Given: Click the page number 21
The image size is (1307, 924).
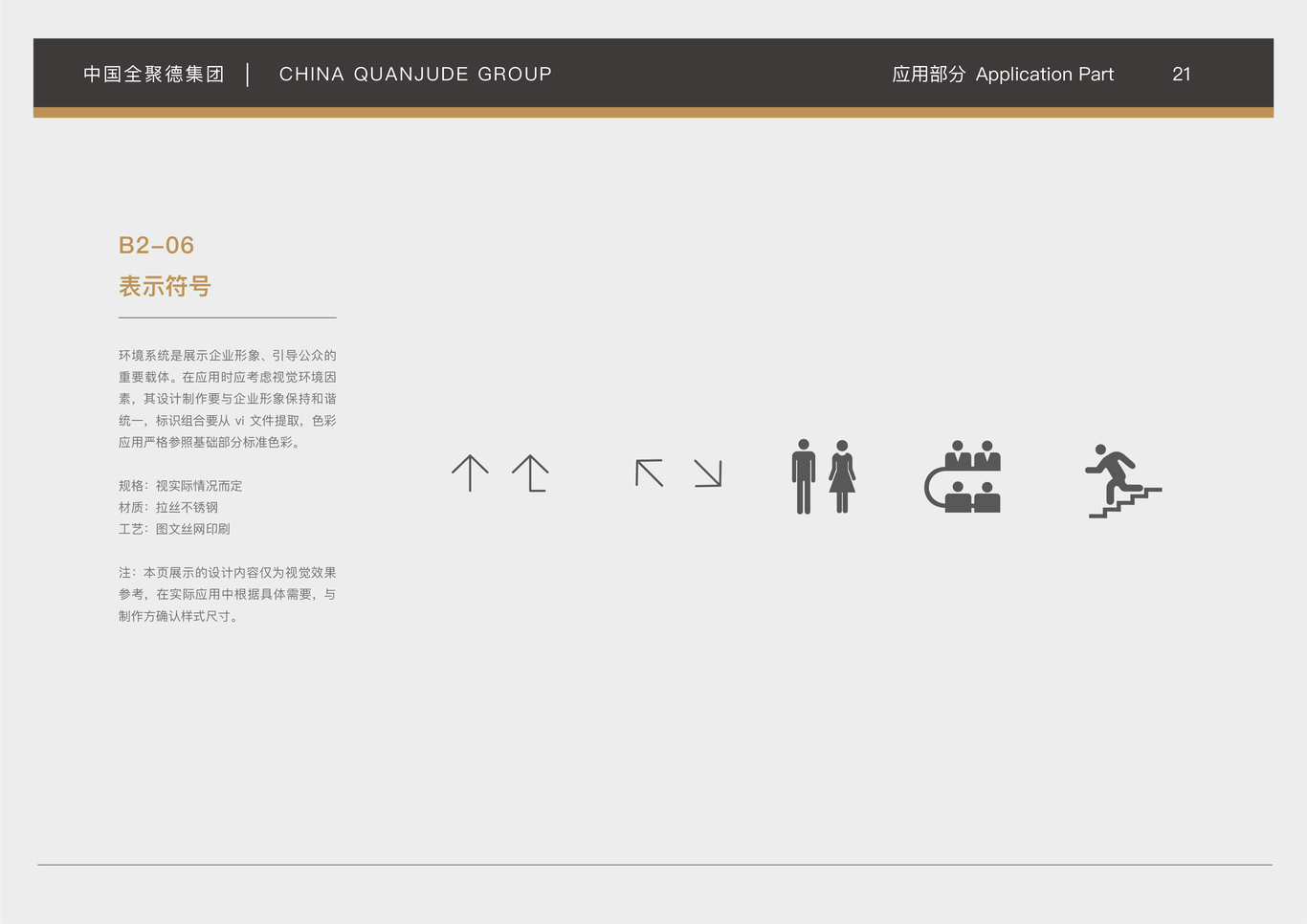Looking at the screenshot, I should tap(1182, 74).
